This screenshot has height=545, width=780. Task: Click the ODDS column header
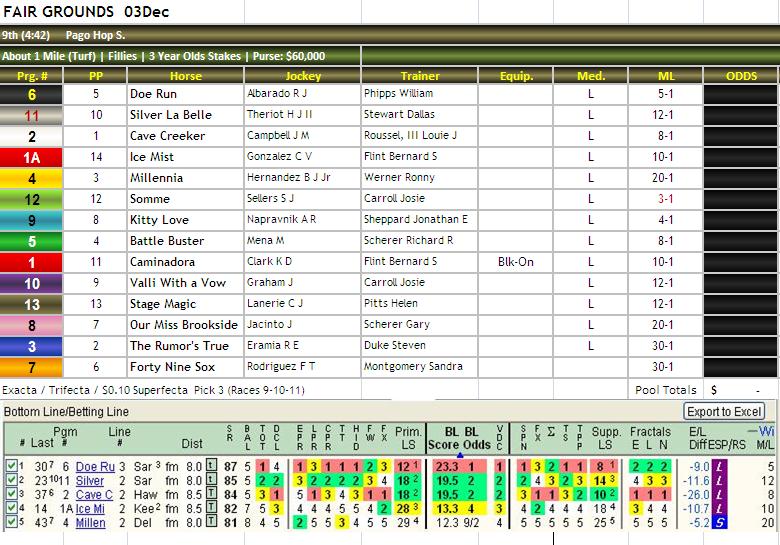tap(741, 76)
